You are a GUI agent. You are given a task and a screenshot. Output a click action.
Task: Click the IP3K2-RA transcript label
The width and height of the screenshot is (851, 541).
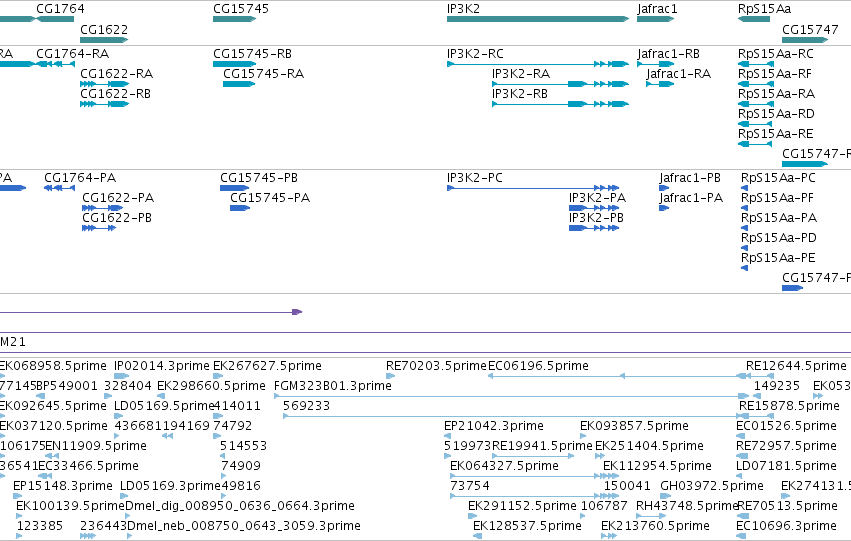coord(521,74)
